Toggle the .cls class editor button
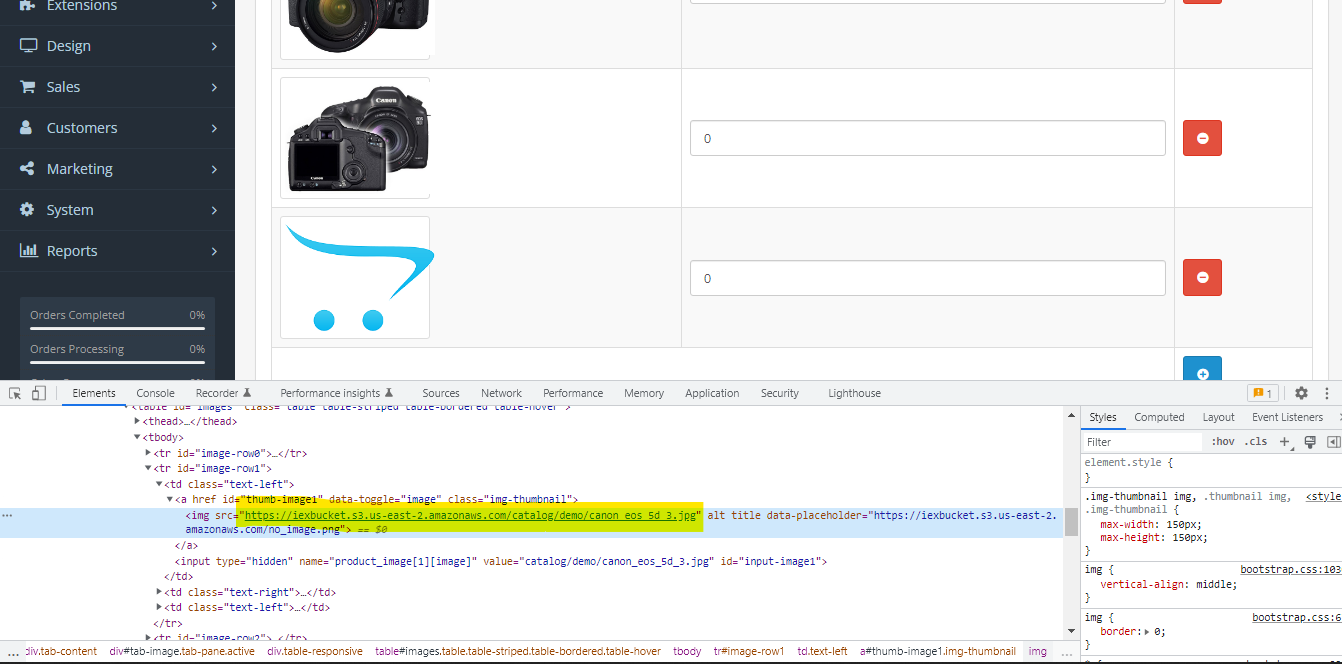Image resolution: width=1342 pixels, height=664 pixels. pyautogui.click(x=1255, y=441)
